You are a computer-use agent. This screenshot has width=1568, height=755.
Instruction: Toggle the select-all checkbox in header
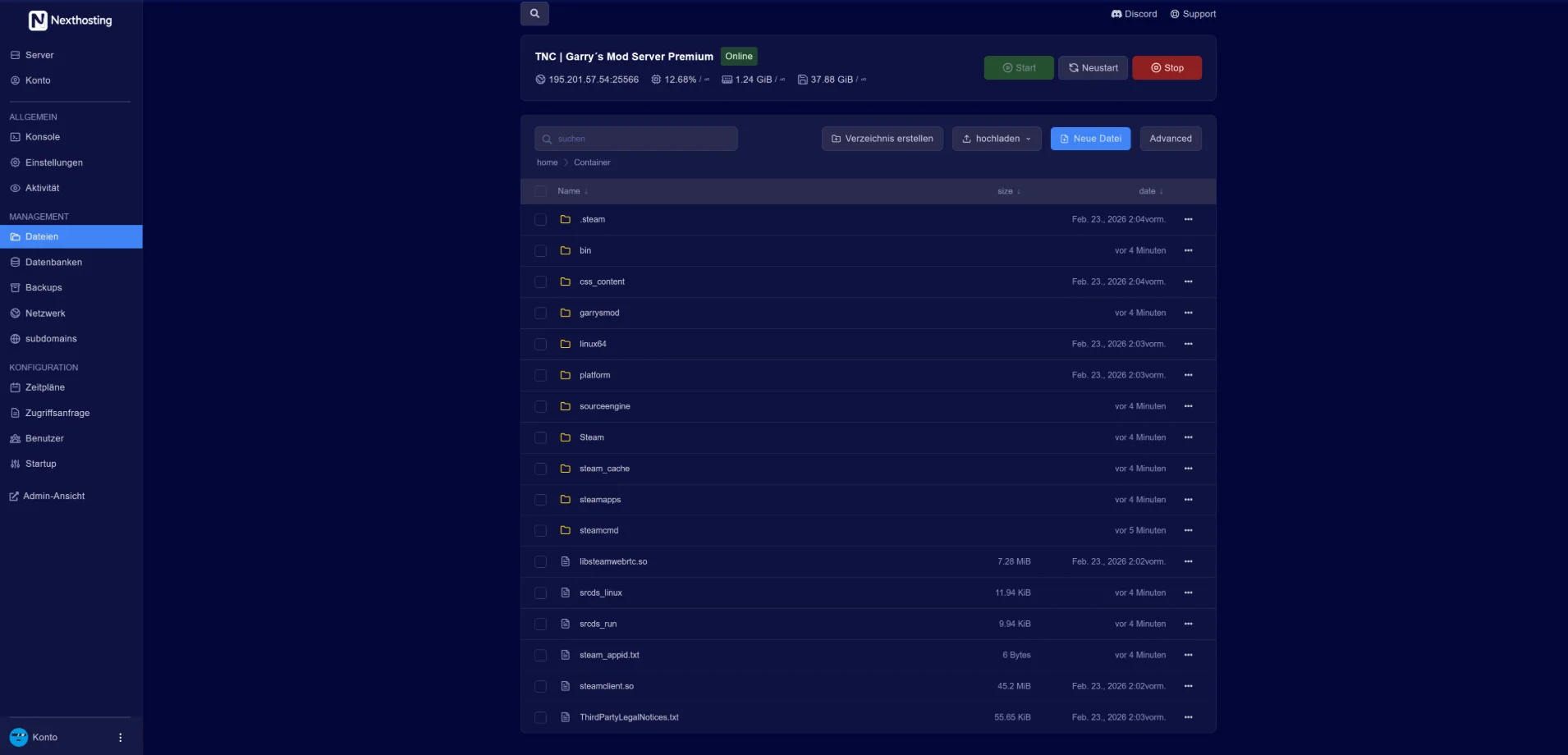click(x=540, y=191)
